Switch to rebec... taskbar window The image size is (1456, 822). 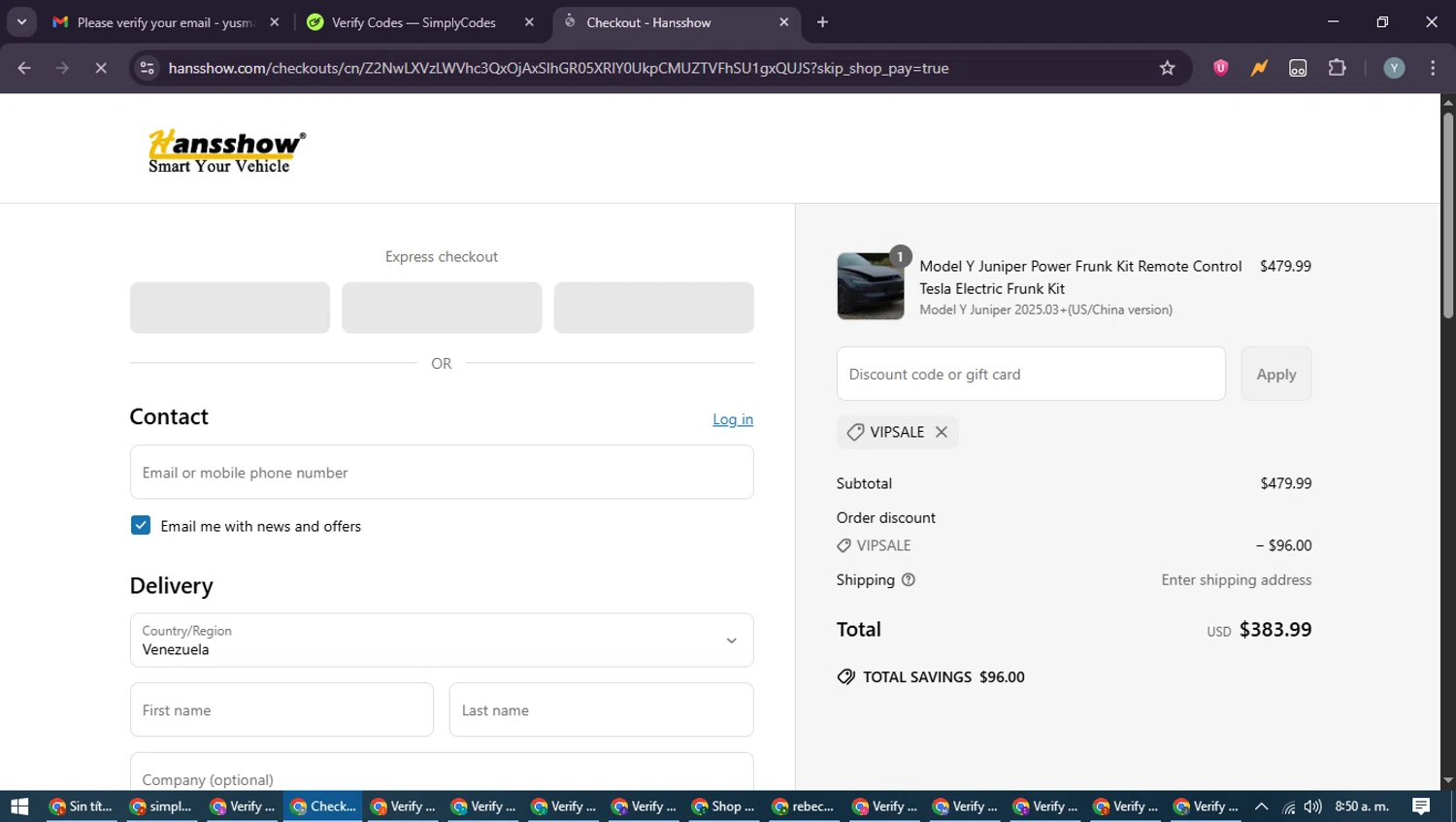click(x=804, y=806)
